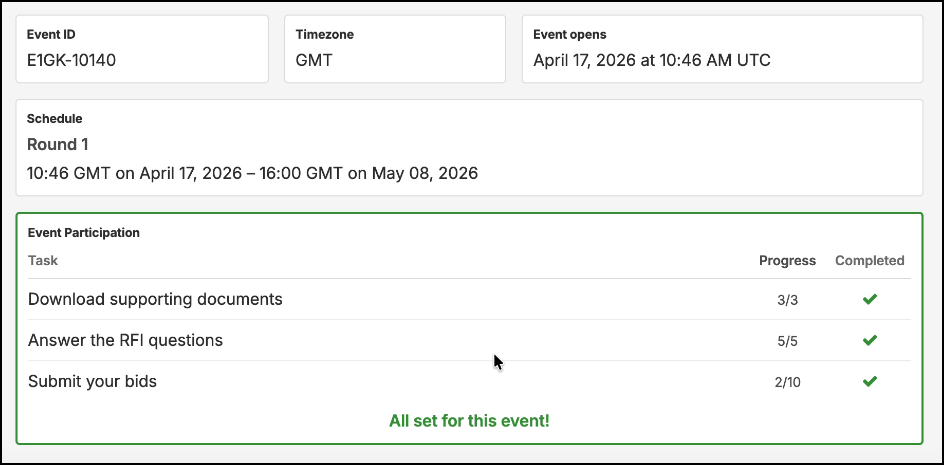Select the 2/10 progress value

click(787, 382)
